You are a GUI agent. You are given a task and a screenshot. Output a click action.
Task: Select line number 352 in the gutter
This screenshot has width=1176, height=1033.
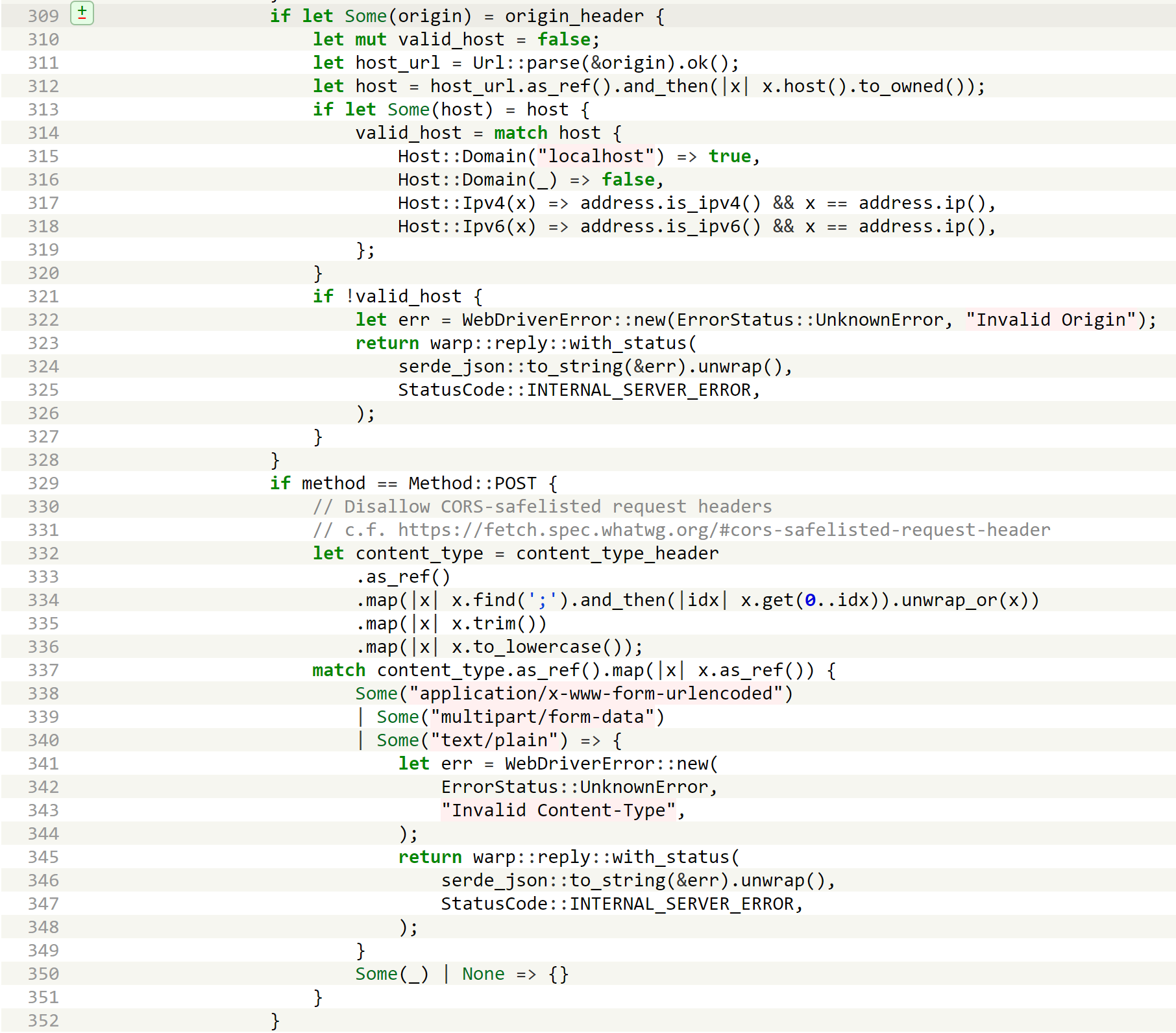43,1021
